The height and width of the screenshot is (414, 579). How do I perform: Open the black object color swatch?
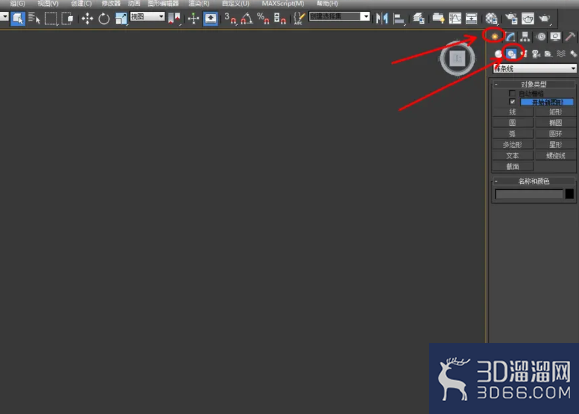pyautogui.click(x=569, y=194)
